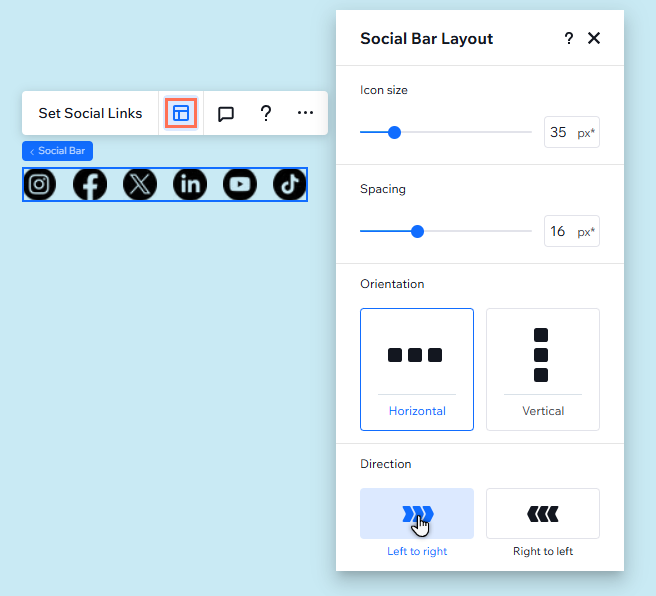Click the Spacing value field showing 16

point(571,231)
